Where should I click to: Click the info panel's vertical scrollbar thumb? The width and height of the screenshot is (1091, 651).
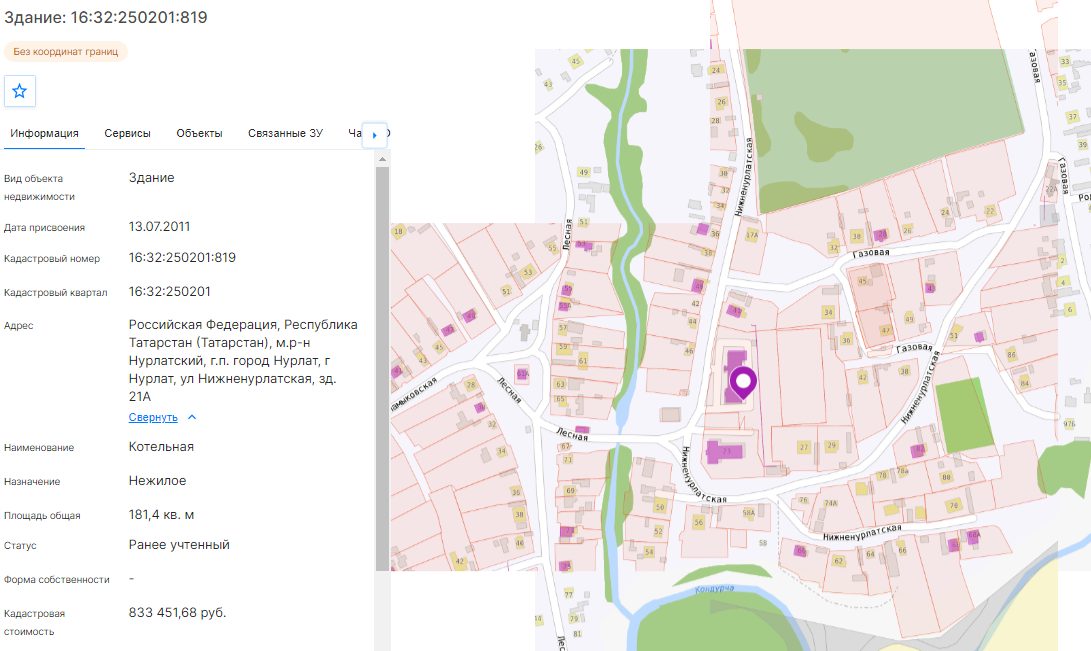(382, 369)
